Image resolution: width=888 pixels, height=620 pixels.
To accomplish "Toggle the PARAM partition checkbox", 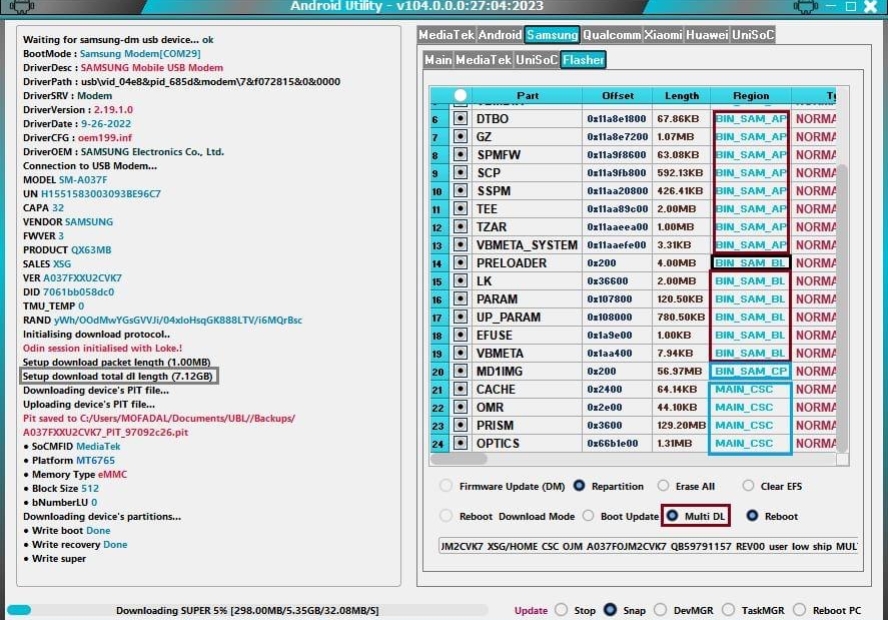I will coord(460,299).
